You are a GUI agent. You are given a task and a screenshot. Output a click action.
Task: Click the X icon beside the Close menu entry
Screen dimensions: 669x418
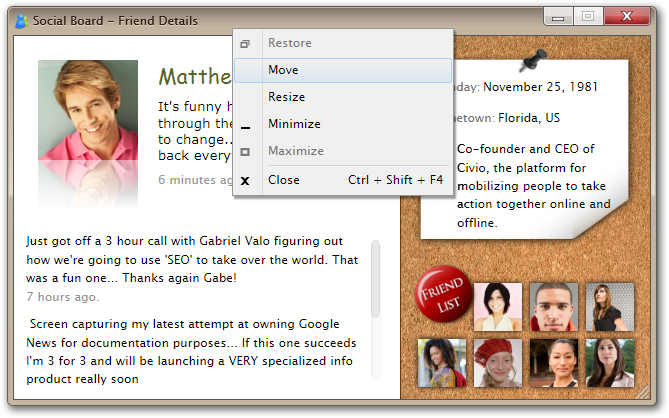click(x=246, y=181)
